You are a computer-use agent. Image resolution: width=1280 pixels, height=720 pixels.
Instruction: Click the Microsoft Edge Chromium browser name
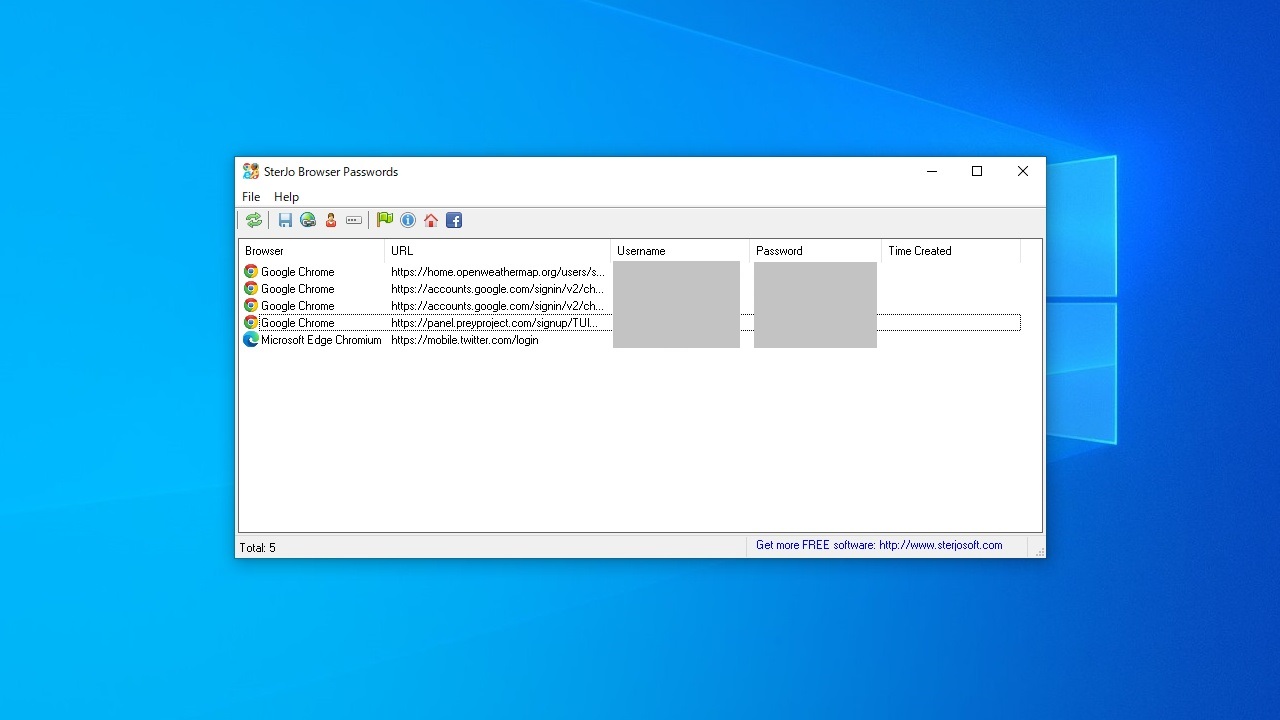321,340
